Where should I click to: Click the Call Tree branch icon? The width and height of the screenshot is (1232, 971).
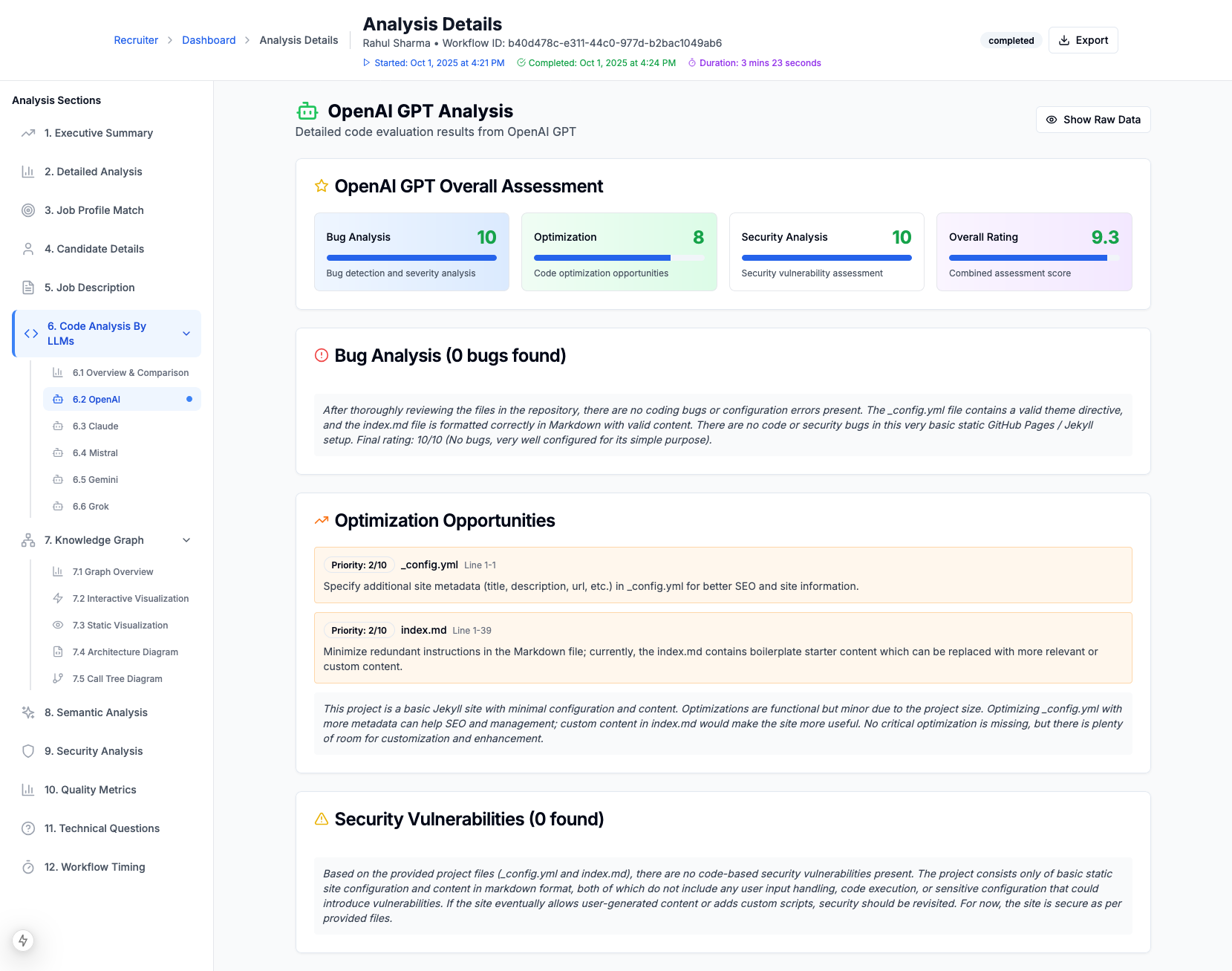click(58, 679)
